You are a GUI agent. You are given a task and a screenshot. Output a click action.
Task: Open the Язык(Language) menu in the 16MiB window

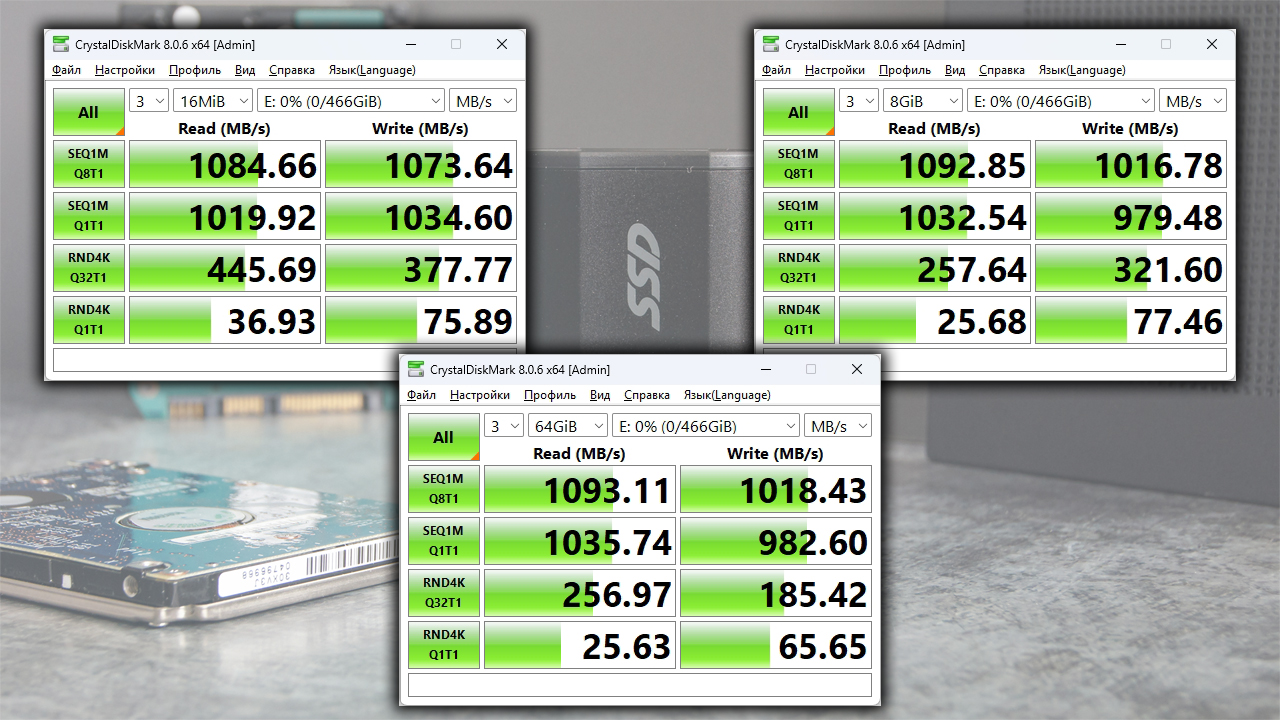point(372,70)
